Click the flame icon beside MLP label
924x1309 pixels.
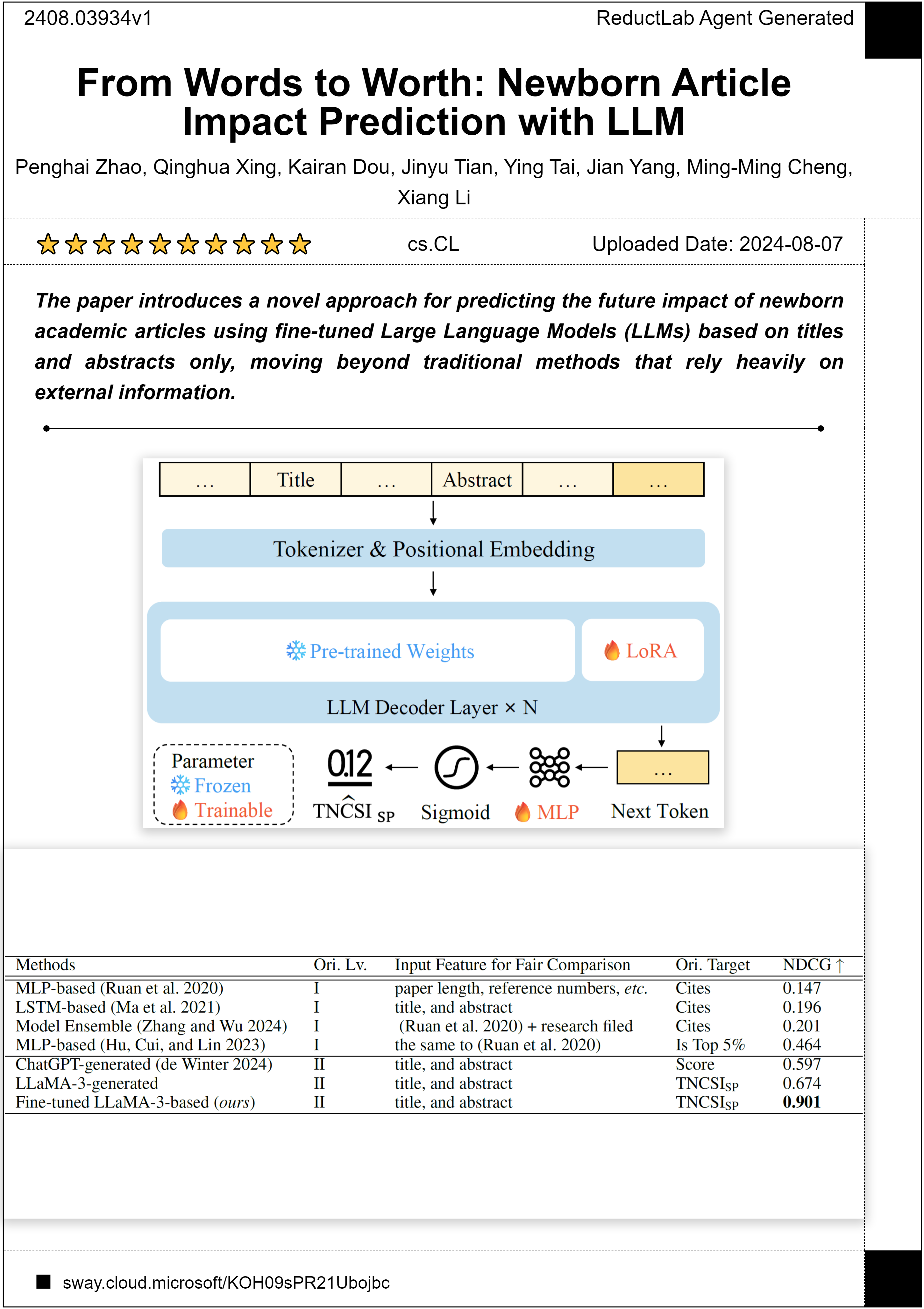522,812
